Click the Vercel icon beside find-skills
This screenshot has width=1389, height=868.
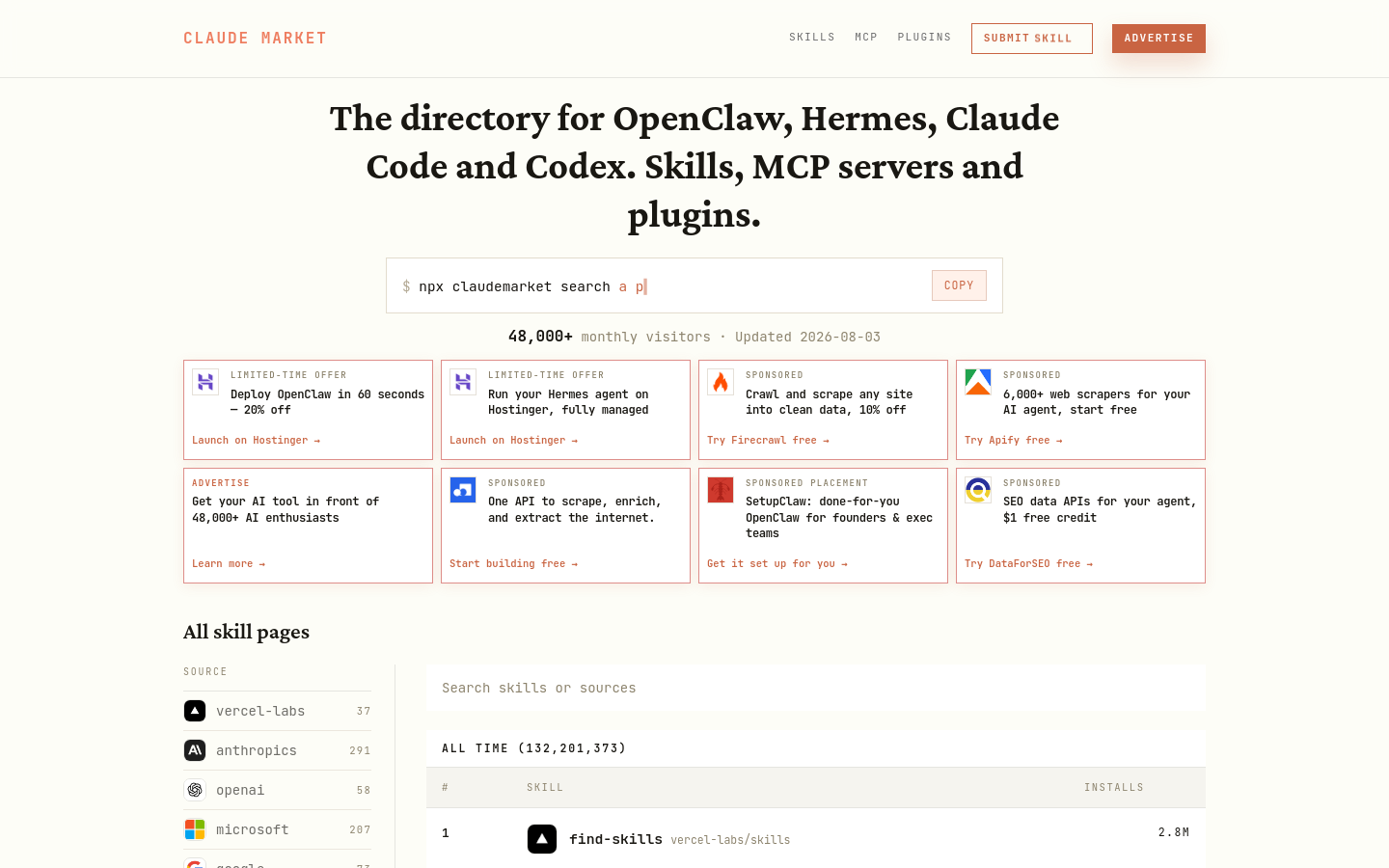pyautogui.click(x=542, y=839)
